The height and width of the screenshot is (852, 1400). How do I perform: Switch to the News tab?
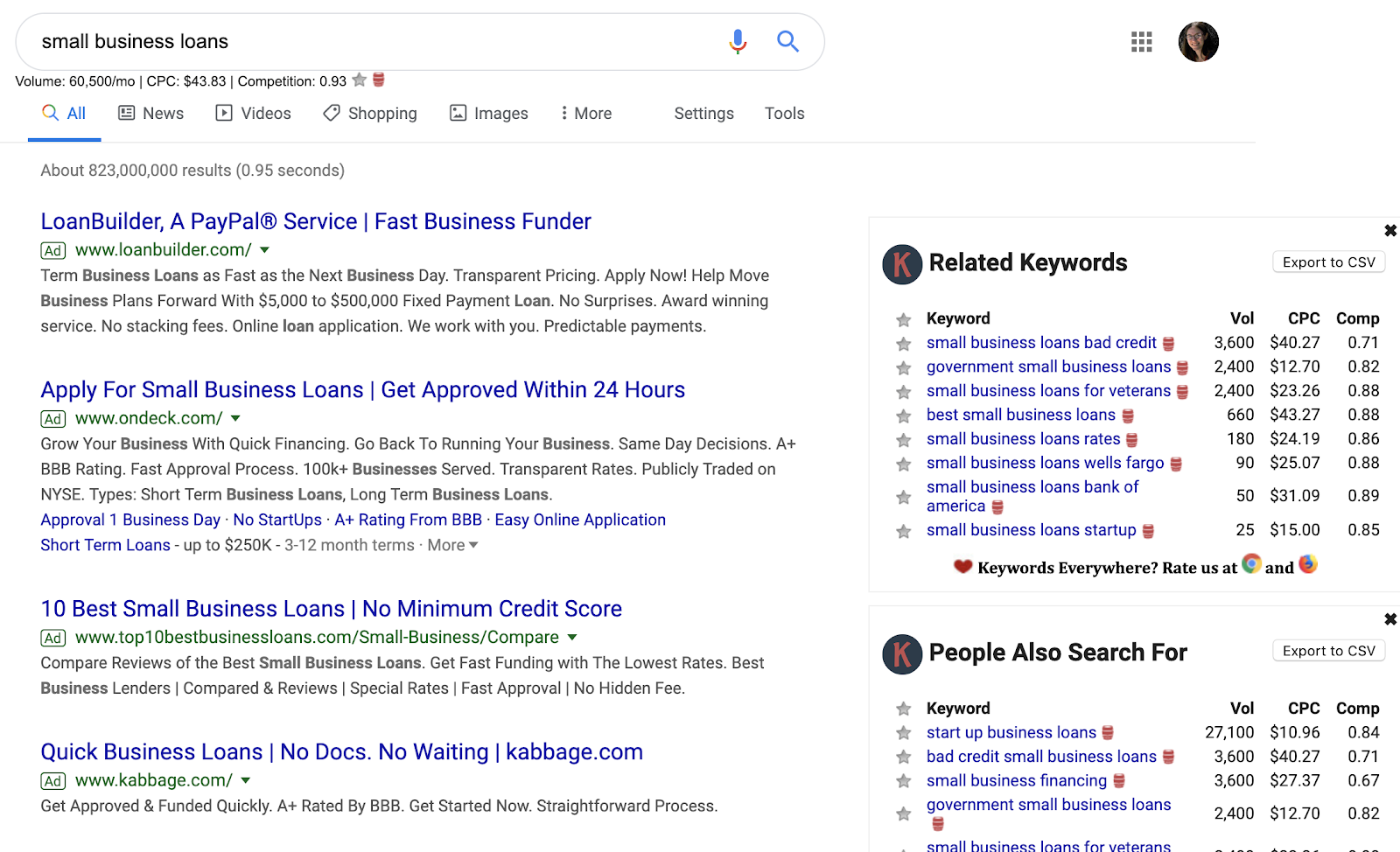tap(151, 114)
